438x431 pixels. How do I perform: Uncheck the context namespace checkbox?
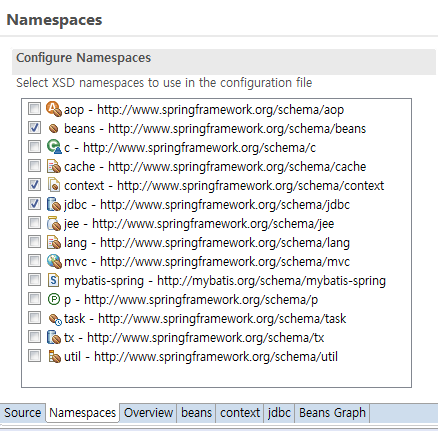point(34,185)
